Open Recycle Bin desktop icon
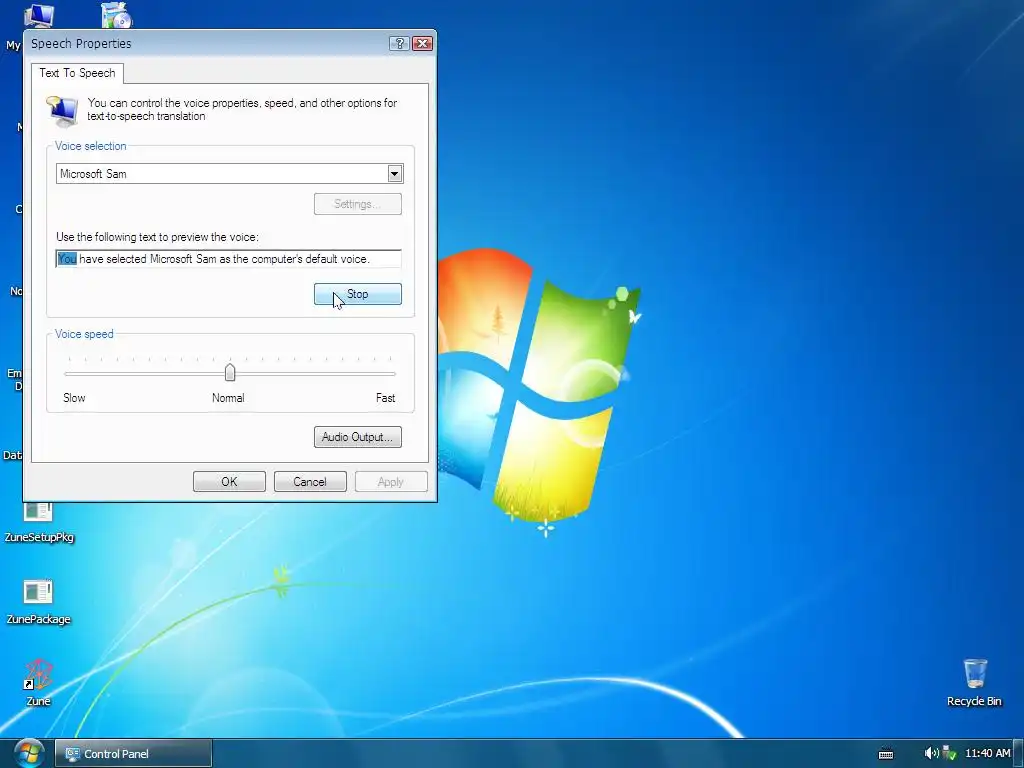Viewport: 1024px width, 768px height. [974, 682]
